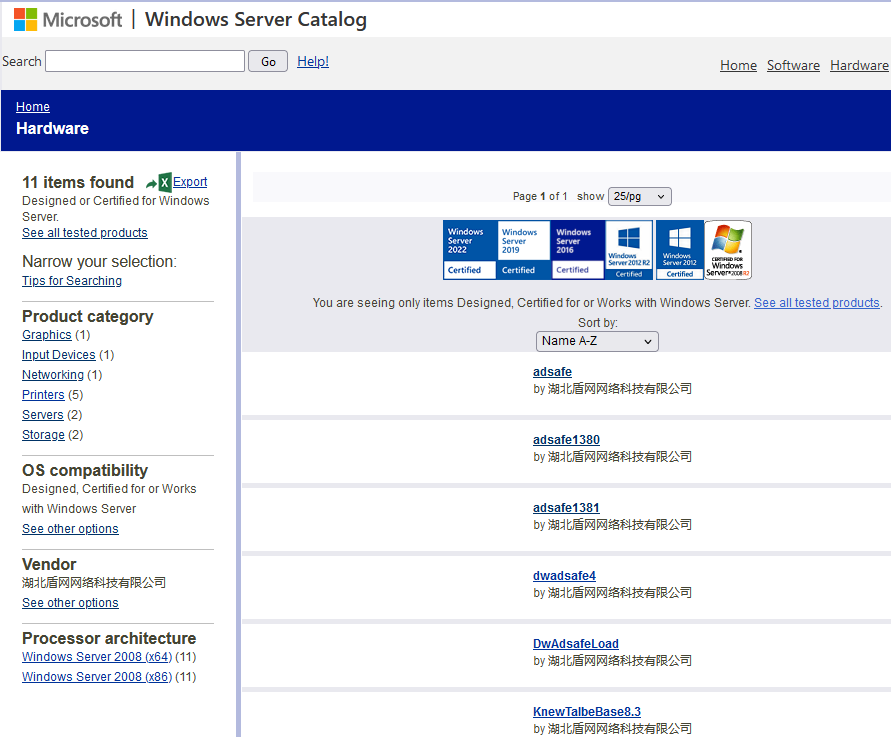This screenshot has width=891, height=737.
Task: Open the 25/pg results dropdown
Action: [x=639, y=197]
